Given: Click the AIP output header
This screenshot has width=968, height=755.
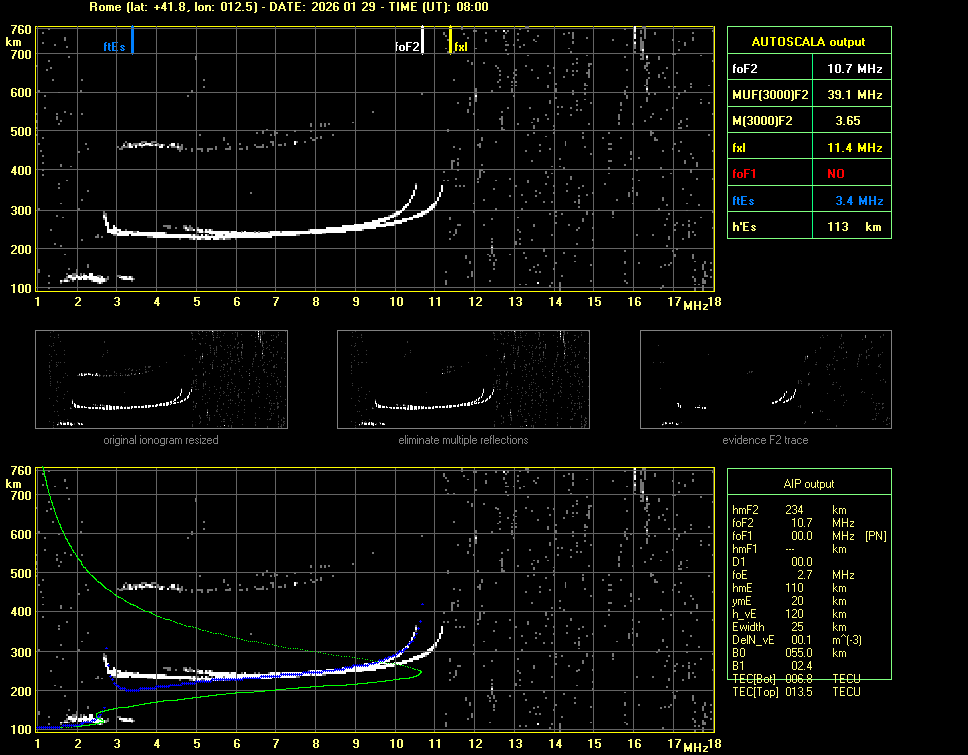Looking at the screenshot, I should pos(808,484).
